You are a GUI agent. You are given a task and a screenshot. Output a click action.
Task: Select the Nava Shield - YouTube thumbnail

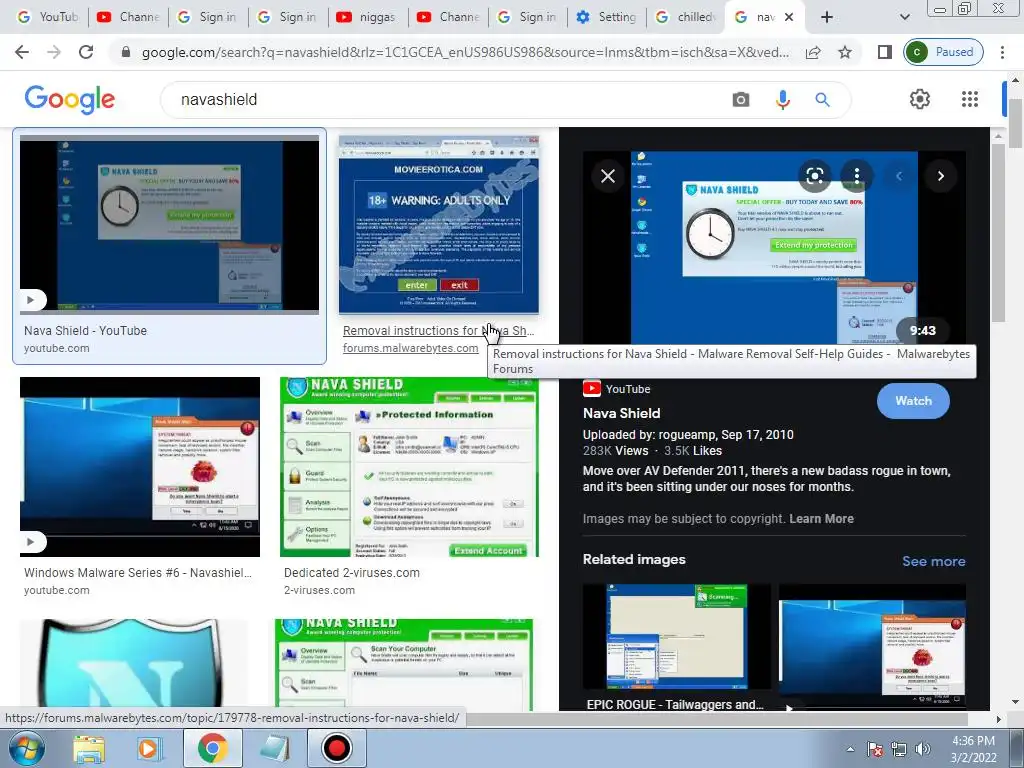[169, 224]
